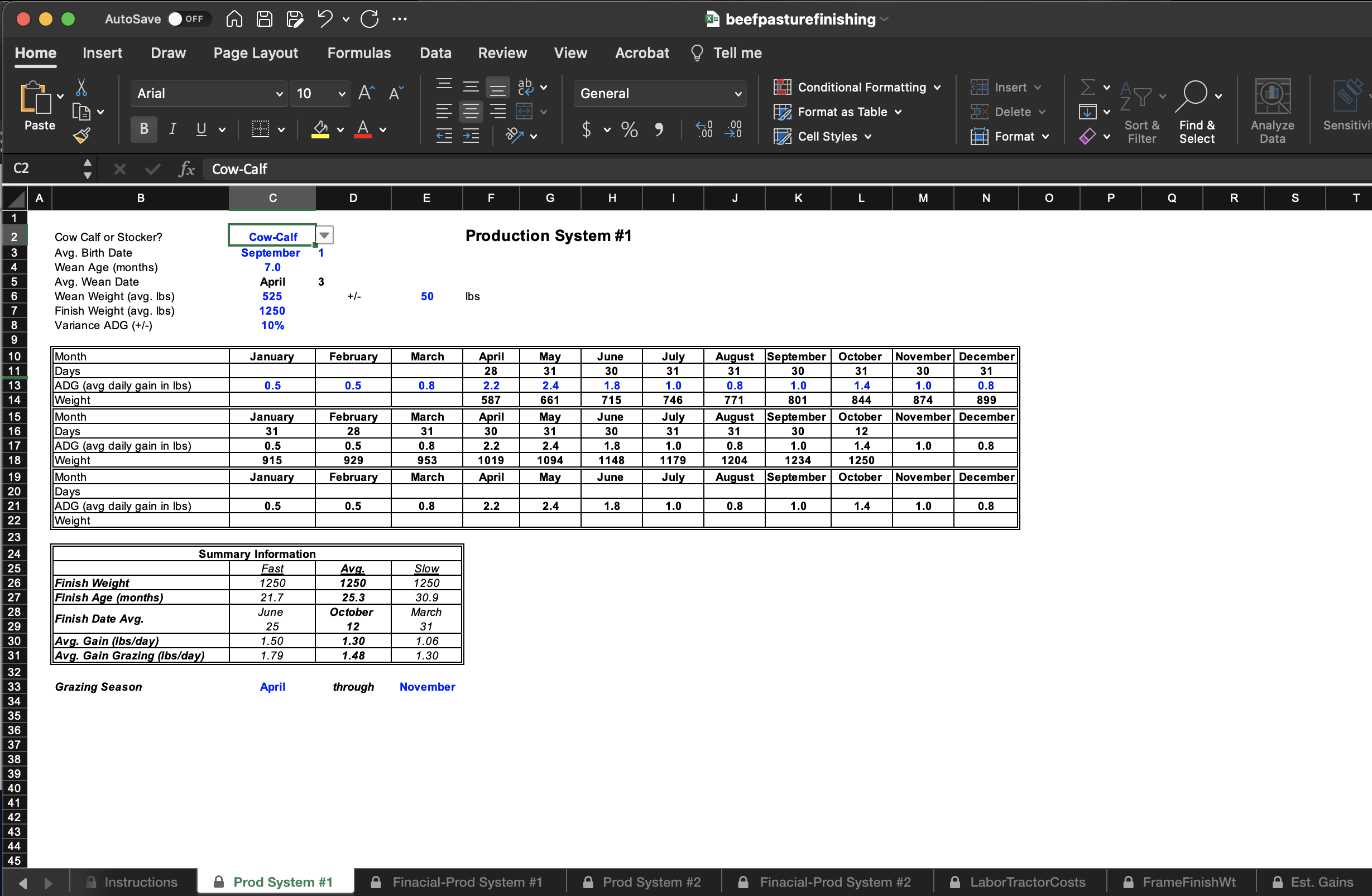This screenshot has height=896, width=1372.
Task: Toggle middle vertical alignment
Action: coord(471,86)
